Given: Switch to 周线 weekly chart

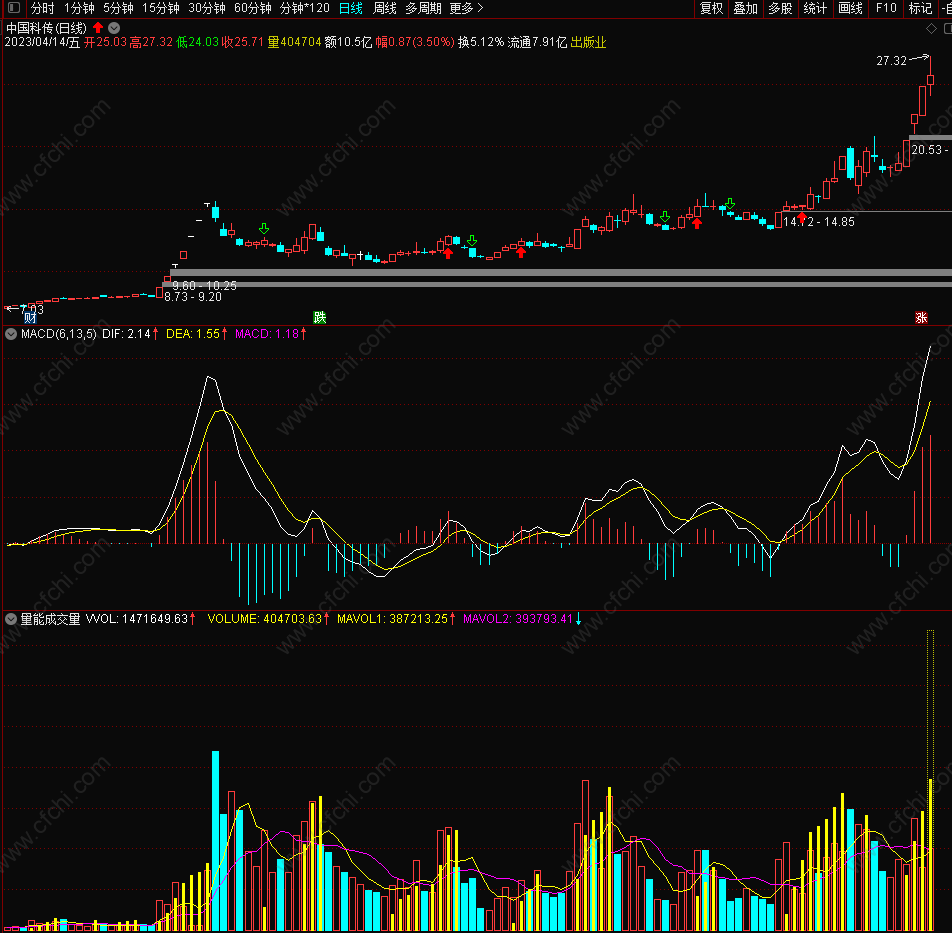Looking at the screenshot, I should coord(385,8).
